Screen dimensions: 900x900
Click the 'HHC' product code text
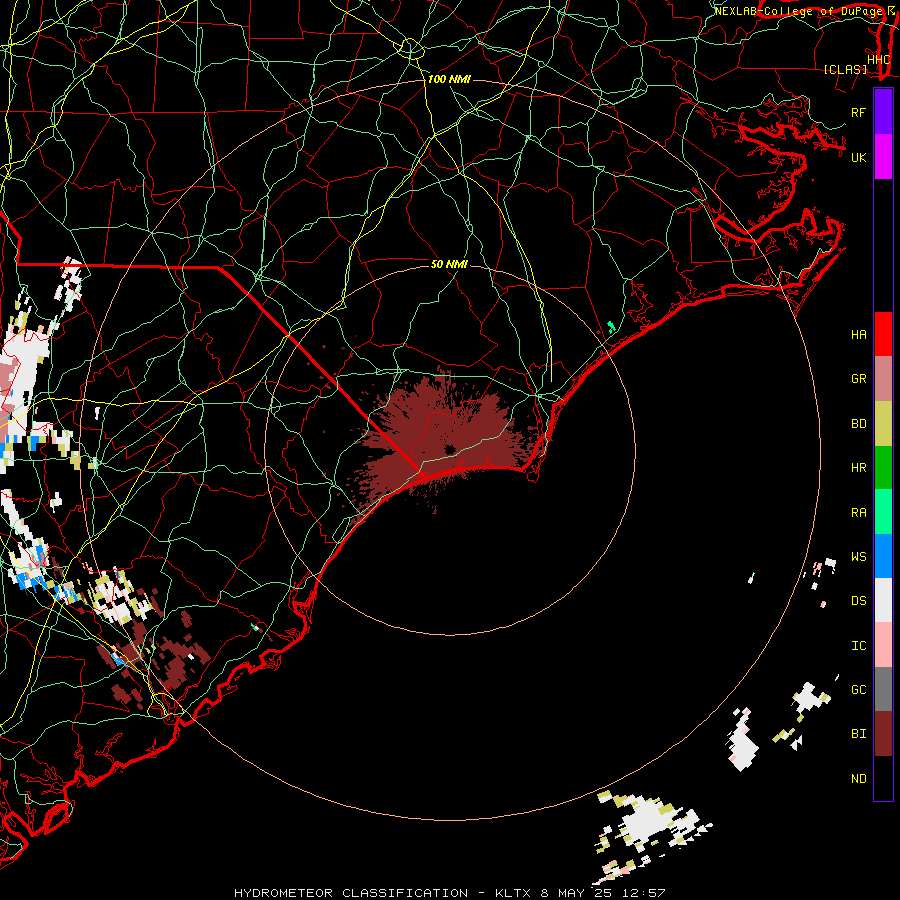(x=879, y=60)
